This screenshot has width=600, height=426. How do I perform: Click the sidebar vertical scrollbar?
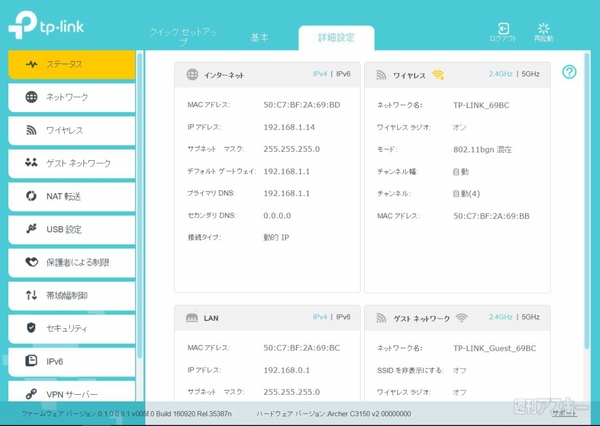140,206
